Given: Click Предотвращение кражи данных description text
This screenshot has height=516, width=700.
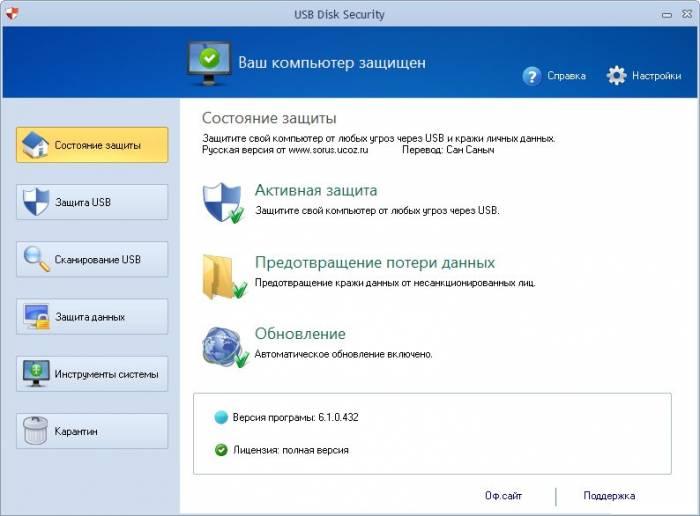Looking at the screenshot, I should [x=395, y=283].
